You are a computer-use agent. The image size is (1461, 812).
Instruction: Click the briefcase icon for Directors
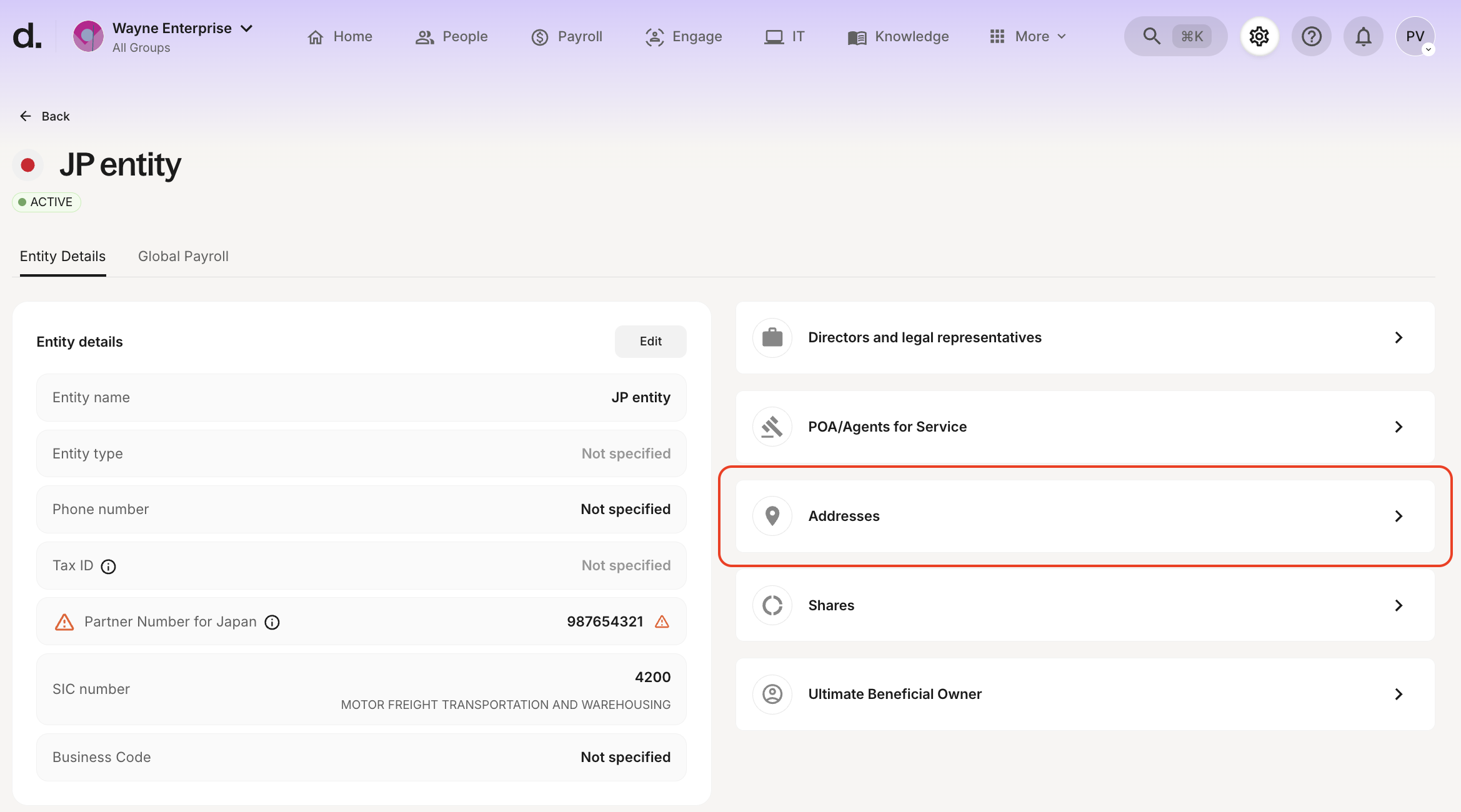(772, 338)
